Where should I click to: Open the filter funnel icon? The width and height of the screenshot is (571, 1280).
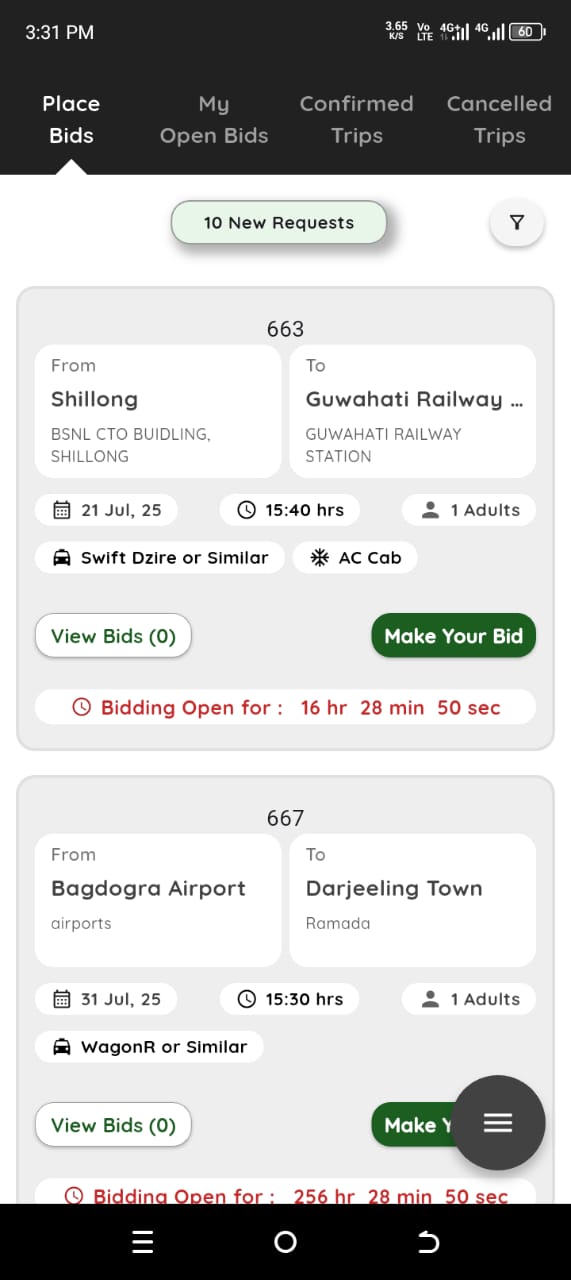coord(516,223)
